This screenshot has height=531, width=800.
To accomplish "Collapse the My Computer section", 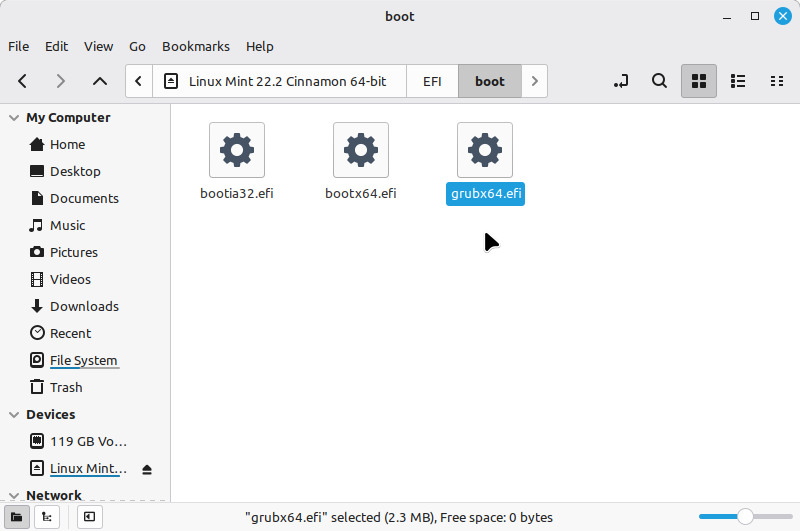I will (14, 118).
